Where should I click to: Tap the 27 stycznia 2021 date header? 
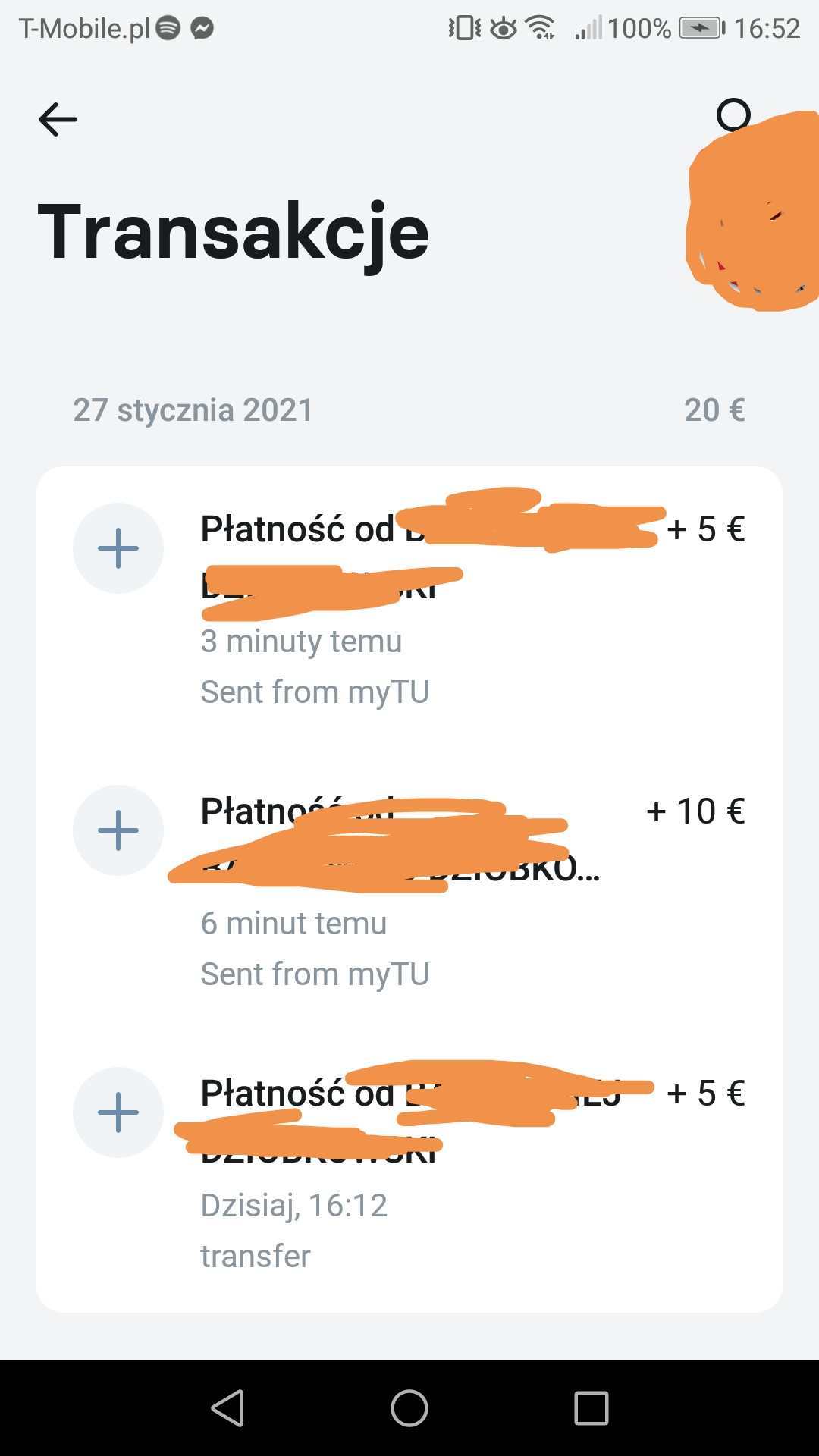coord(193,410)
